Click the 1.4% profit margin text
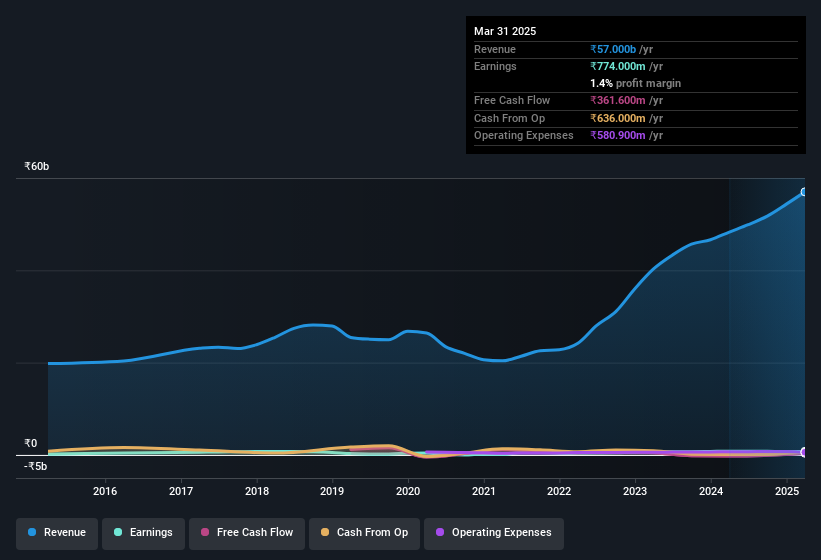 point(636,83)
